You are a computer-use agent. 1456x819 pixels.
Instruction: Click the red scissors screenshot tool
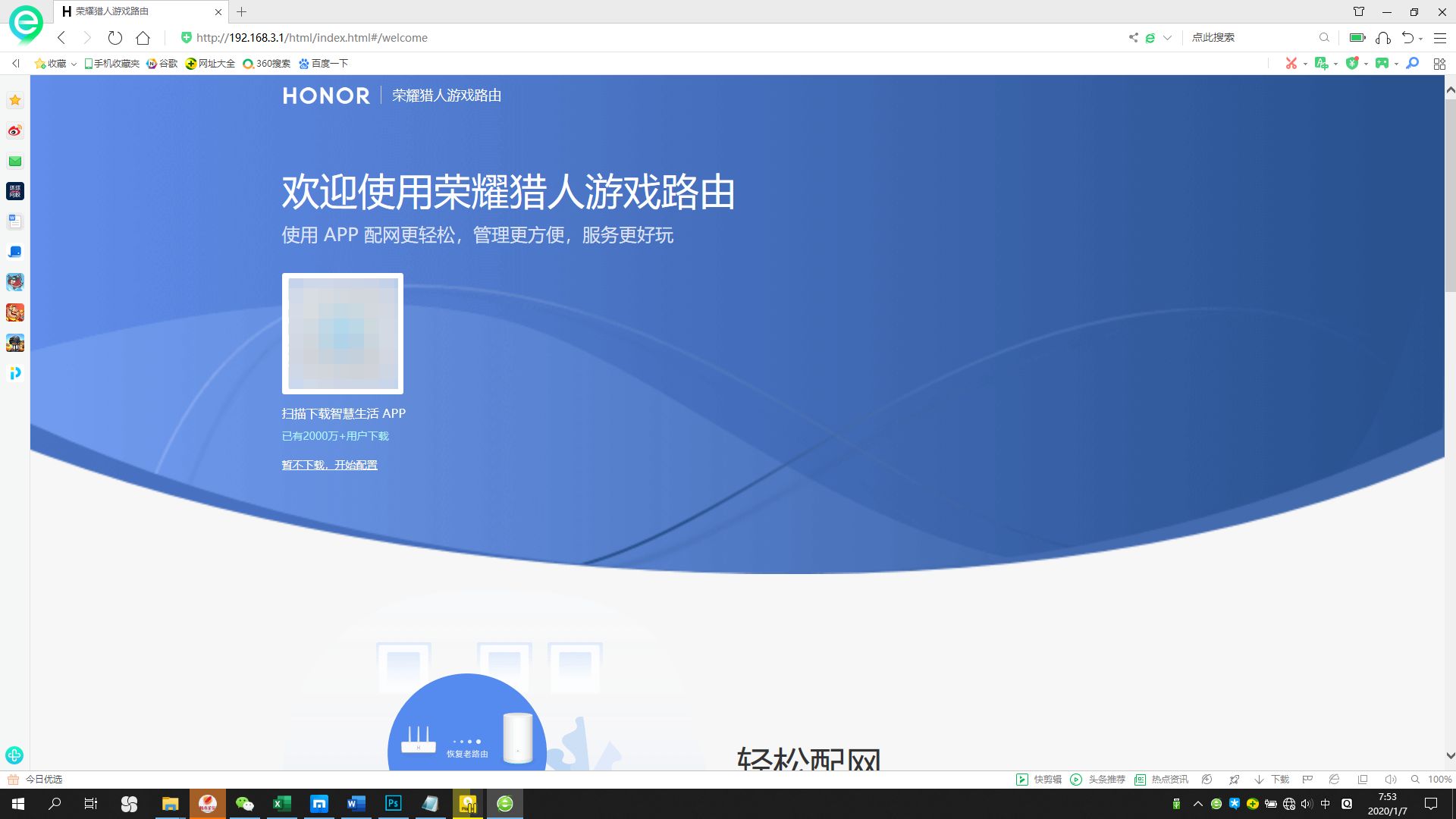click(1291, 64)
